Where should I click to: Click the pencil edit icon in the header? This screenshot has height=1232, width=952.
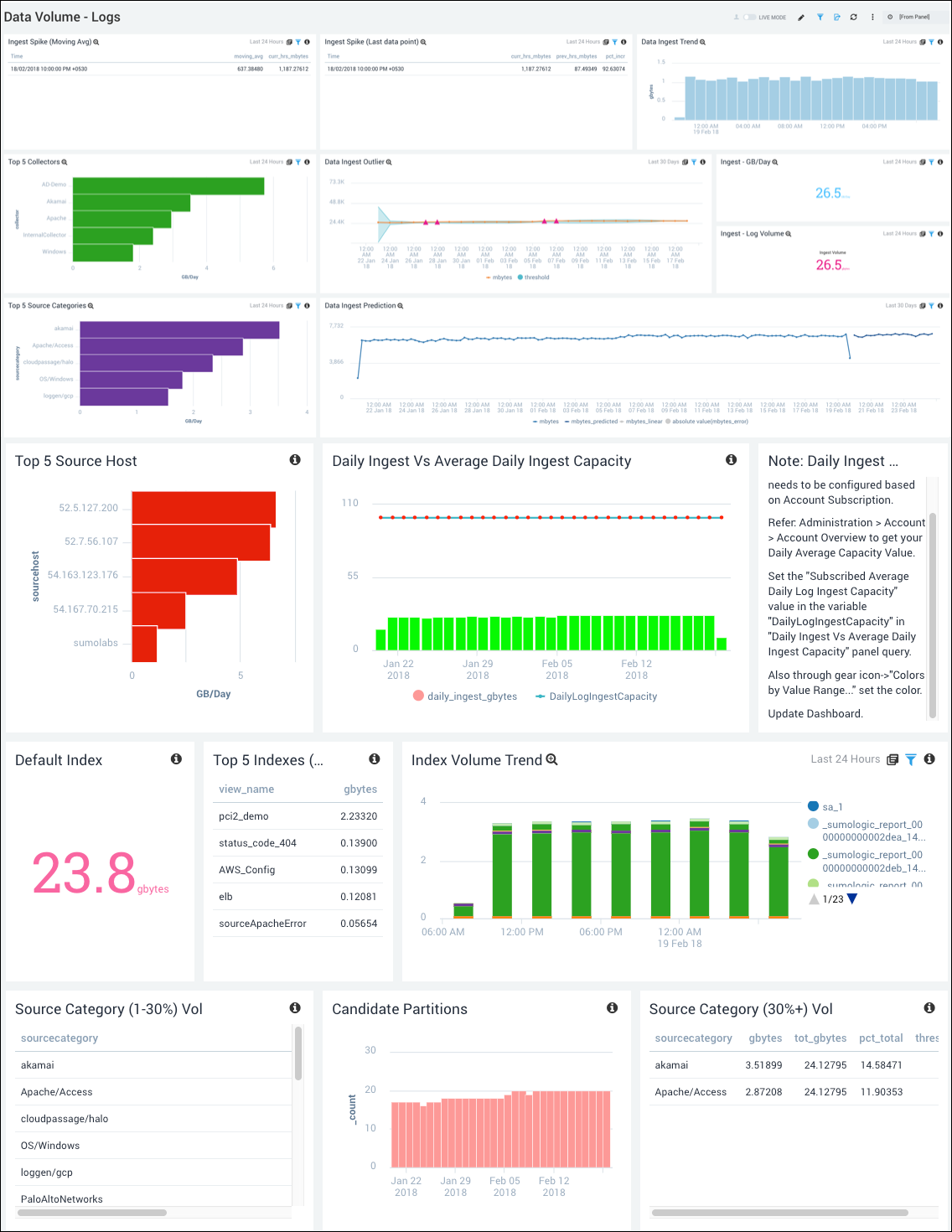(x=801, y=17)
